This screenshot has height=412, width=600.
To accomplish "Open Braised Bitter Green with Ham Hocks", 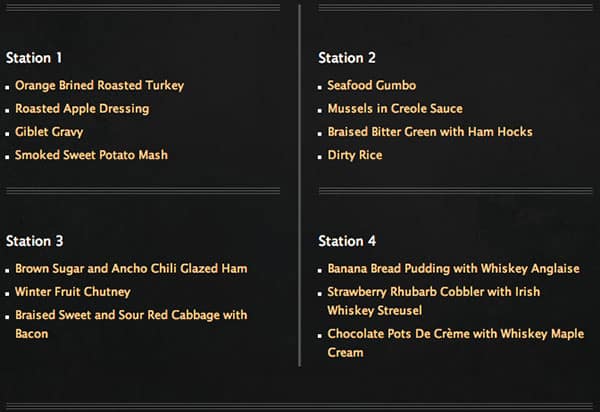I will tap(430, 132).
